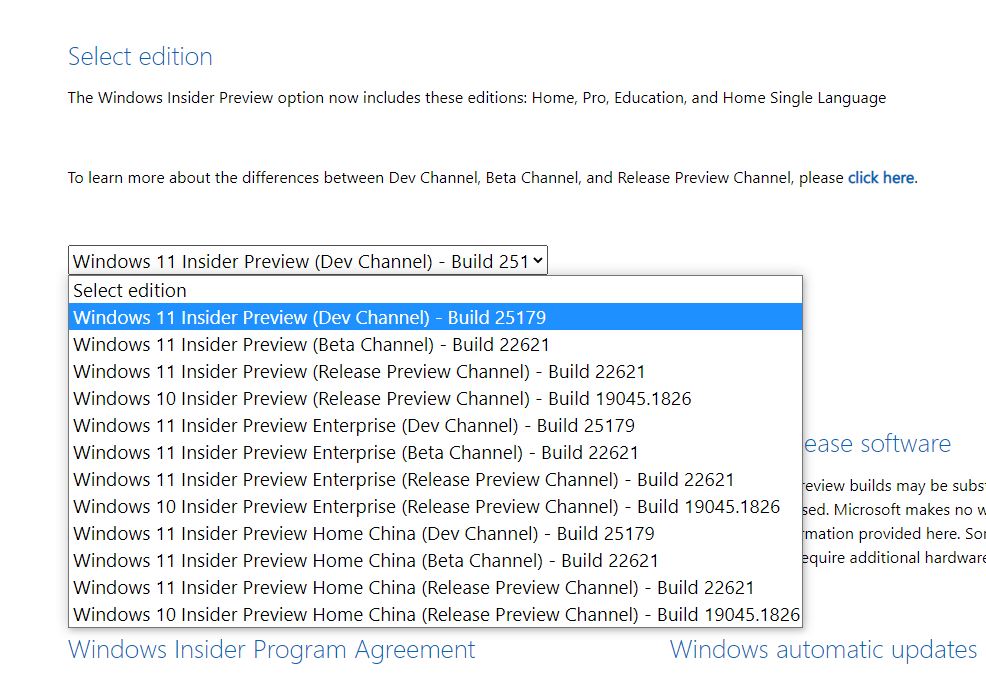986x677 pixels.
Task: Select Windows 10 Release Preview Build 19045.1826
Action: click(x=435, y=399)
